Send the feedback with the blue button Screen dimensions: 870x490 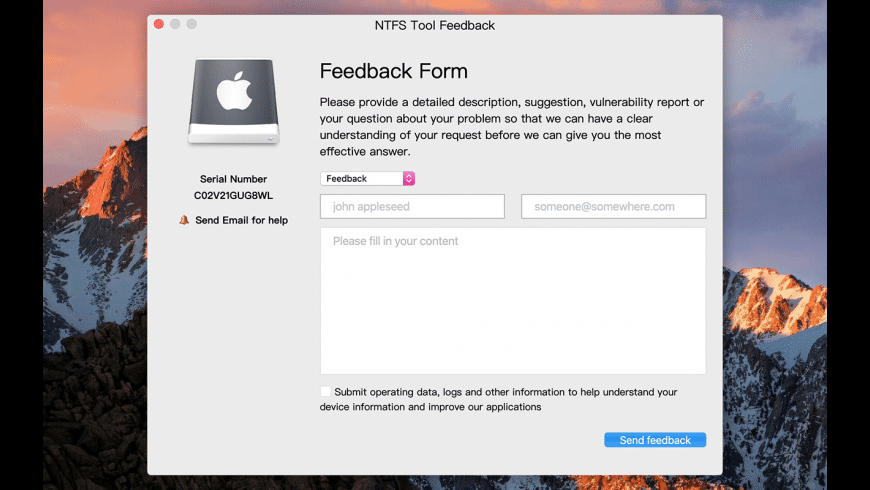coord(655,440)
